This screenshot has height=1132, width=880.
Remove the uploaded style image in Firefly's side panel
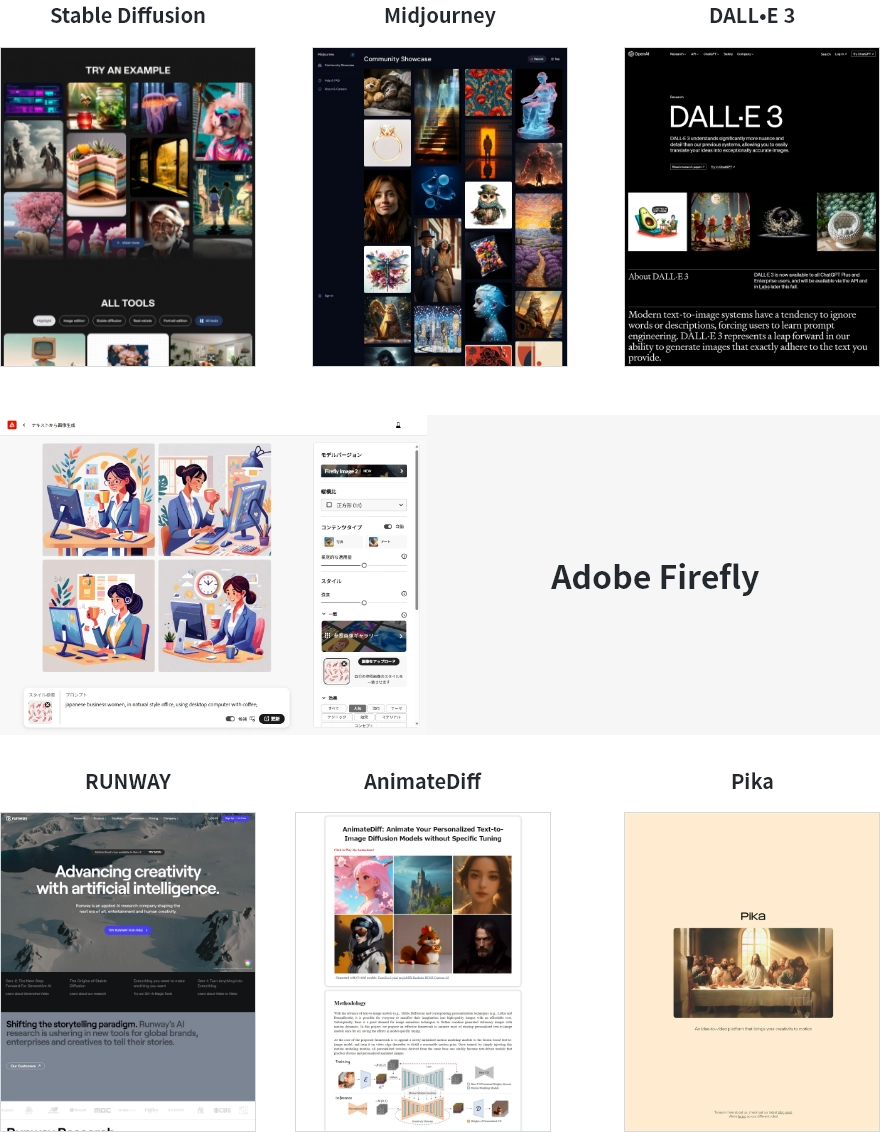tap(344, 663)
